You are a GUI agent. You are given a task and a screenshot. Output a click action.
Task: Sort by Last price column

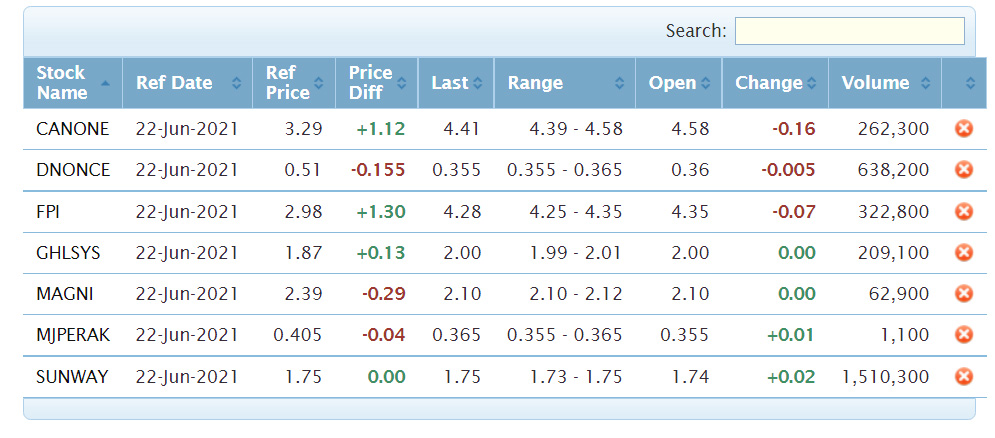(x=456, y=83)
